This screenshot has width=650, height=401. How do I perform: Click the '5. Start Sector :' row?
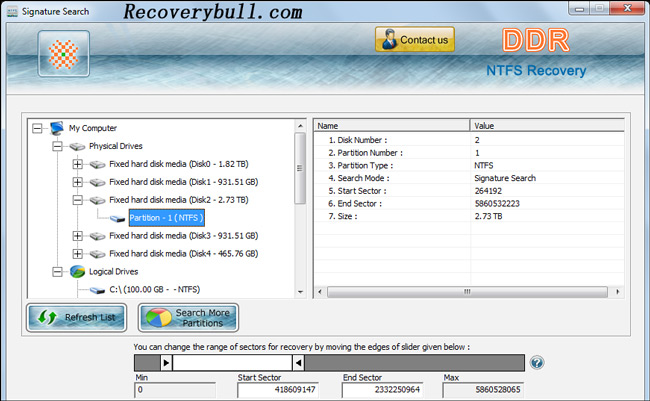[x=469, y=191]
